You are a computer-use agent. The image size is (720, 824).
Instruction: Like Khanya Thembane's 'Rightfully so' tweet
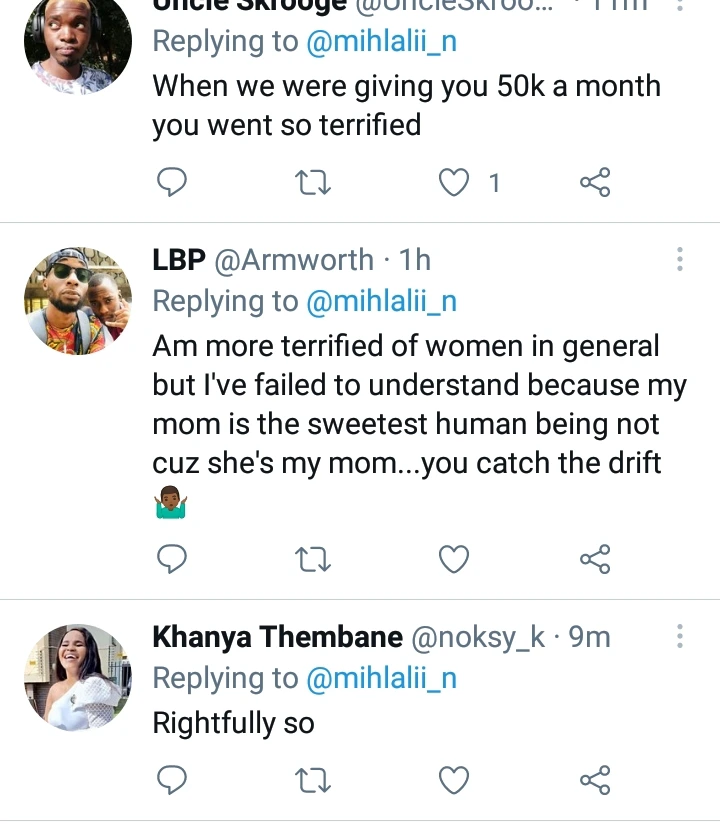click(x=454, y=780)
